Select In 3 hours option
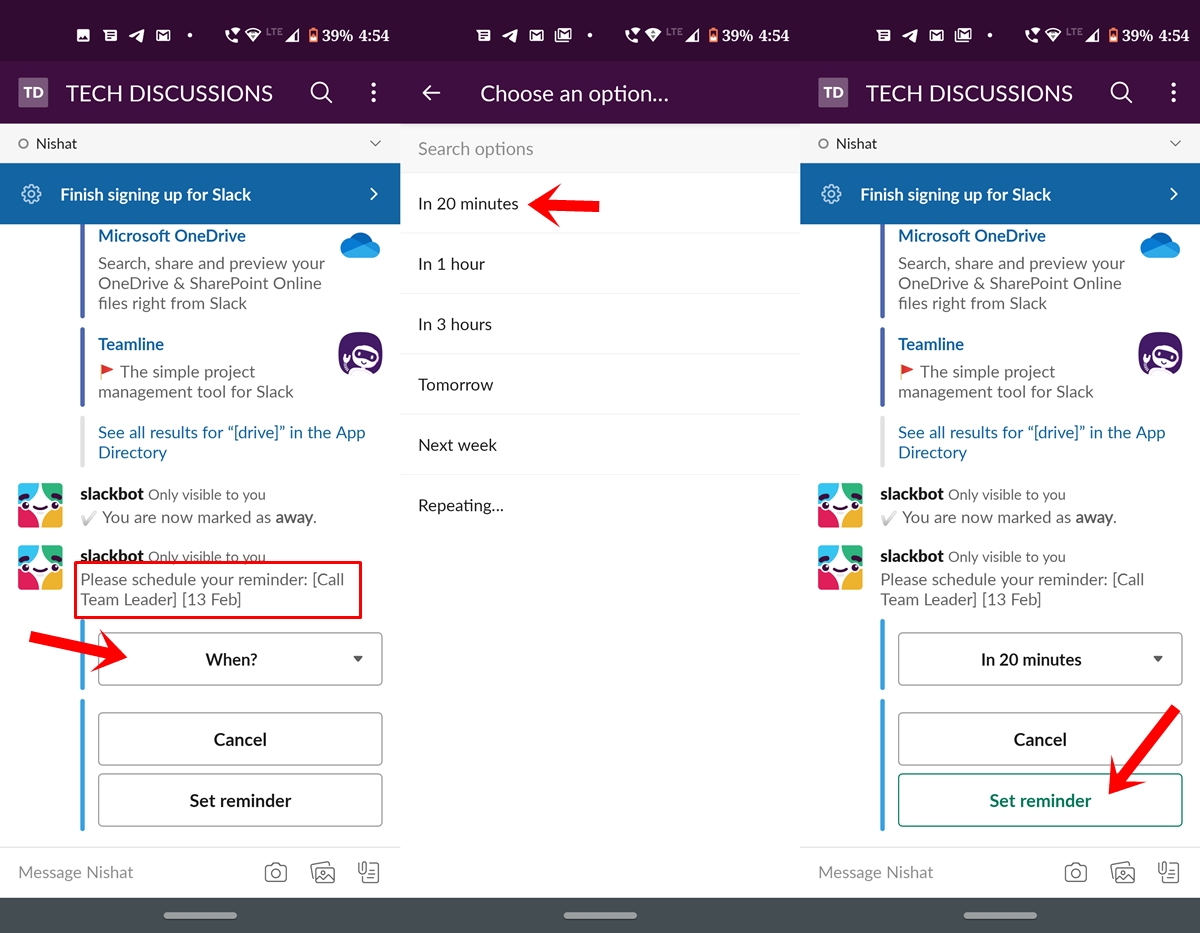The image size is (1200, 933). 600,324
